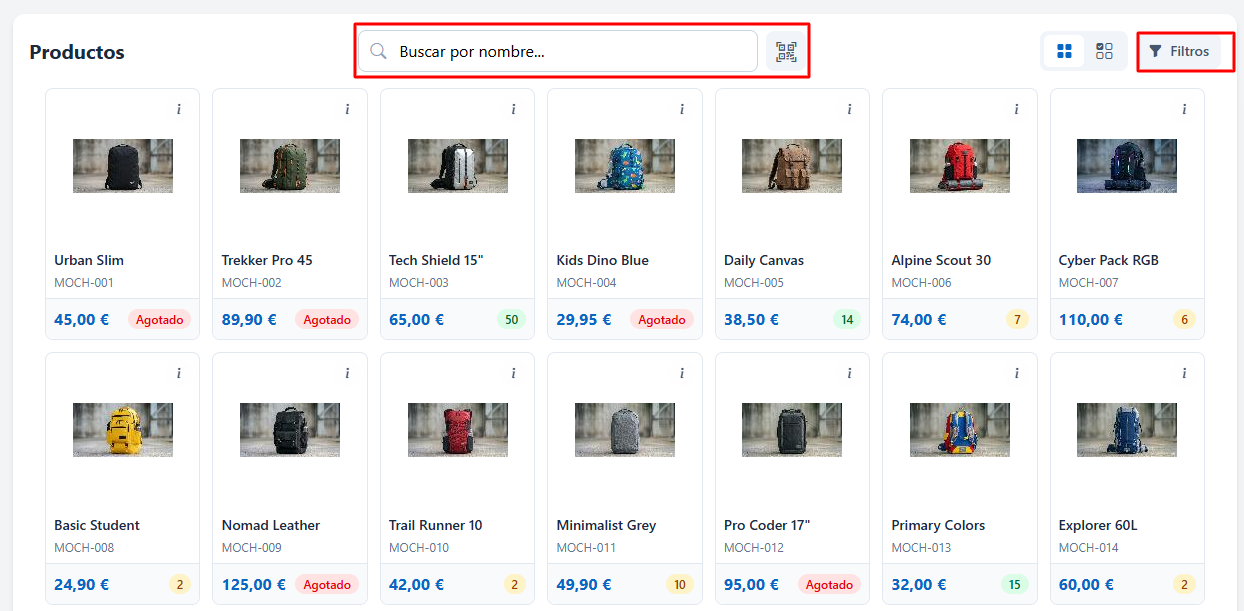Screen dimensions: 1244x611
Task: Click the Agotado badge on Pro Coder 17"
Action: 829,584
